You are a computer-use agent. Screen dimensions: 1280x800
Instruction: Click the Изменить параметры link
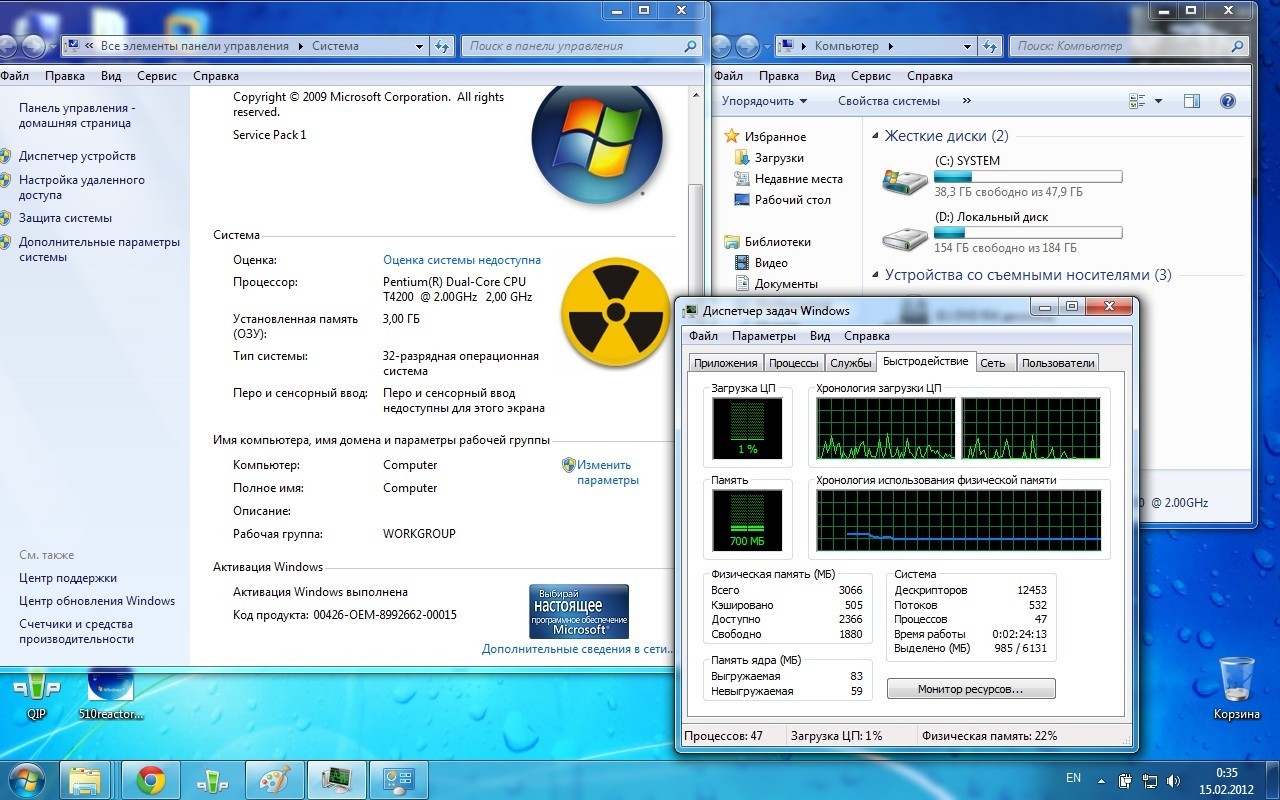tap(607, 472)
